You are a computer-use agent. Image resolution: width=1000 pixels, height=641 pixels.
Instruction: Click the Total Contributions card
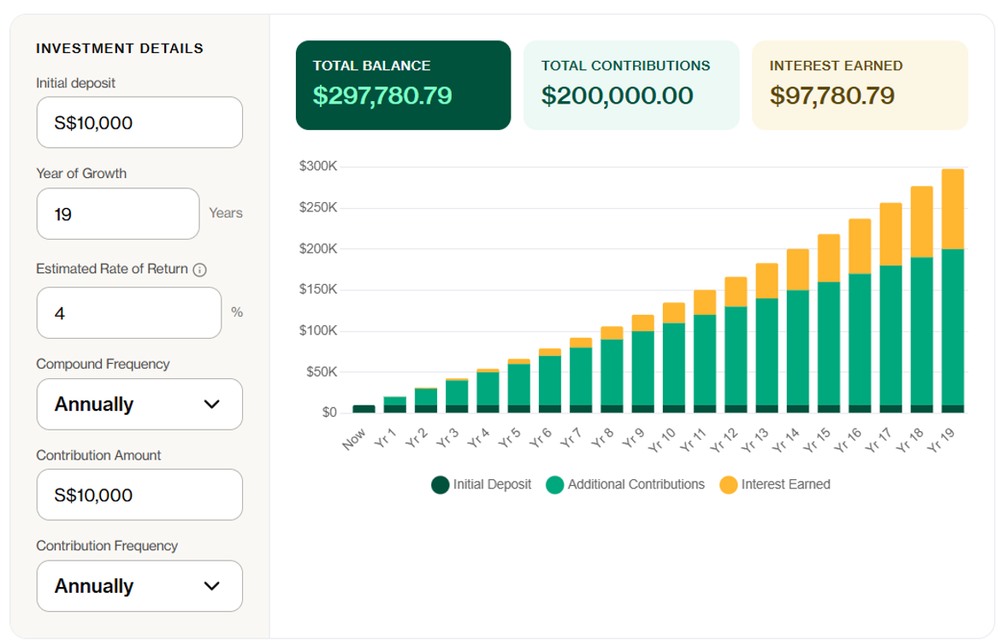tap(631, 85)
